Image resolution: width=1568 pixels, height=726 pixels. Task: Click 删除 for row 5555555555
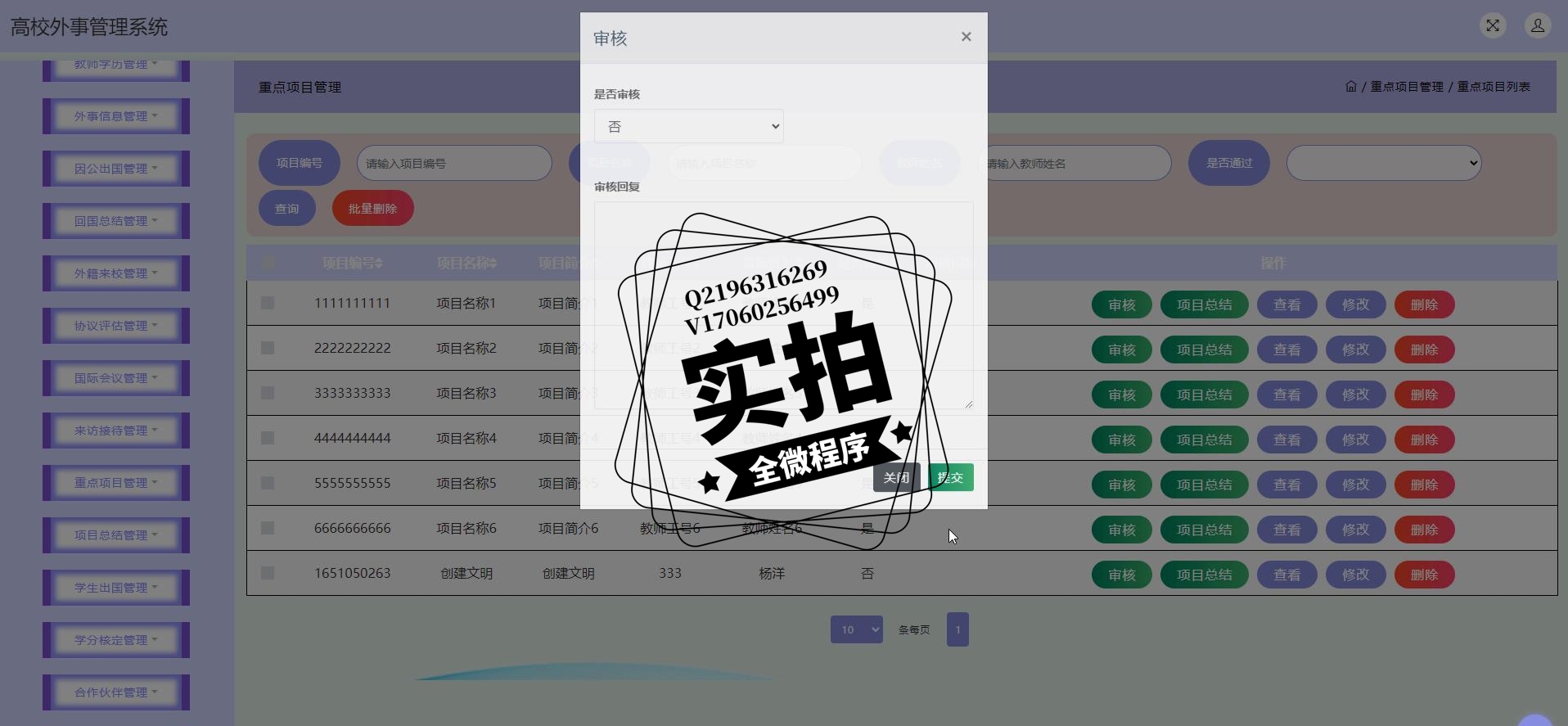tap(1425, 485)
